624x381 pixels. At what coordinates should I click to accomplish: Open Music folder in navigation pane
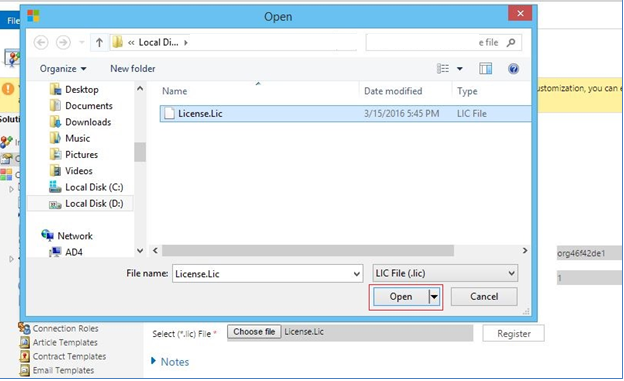(77, 139)
